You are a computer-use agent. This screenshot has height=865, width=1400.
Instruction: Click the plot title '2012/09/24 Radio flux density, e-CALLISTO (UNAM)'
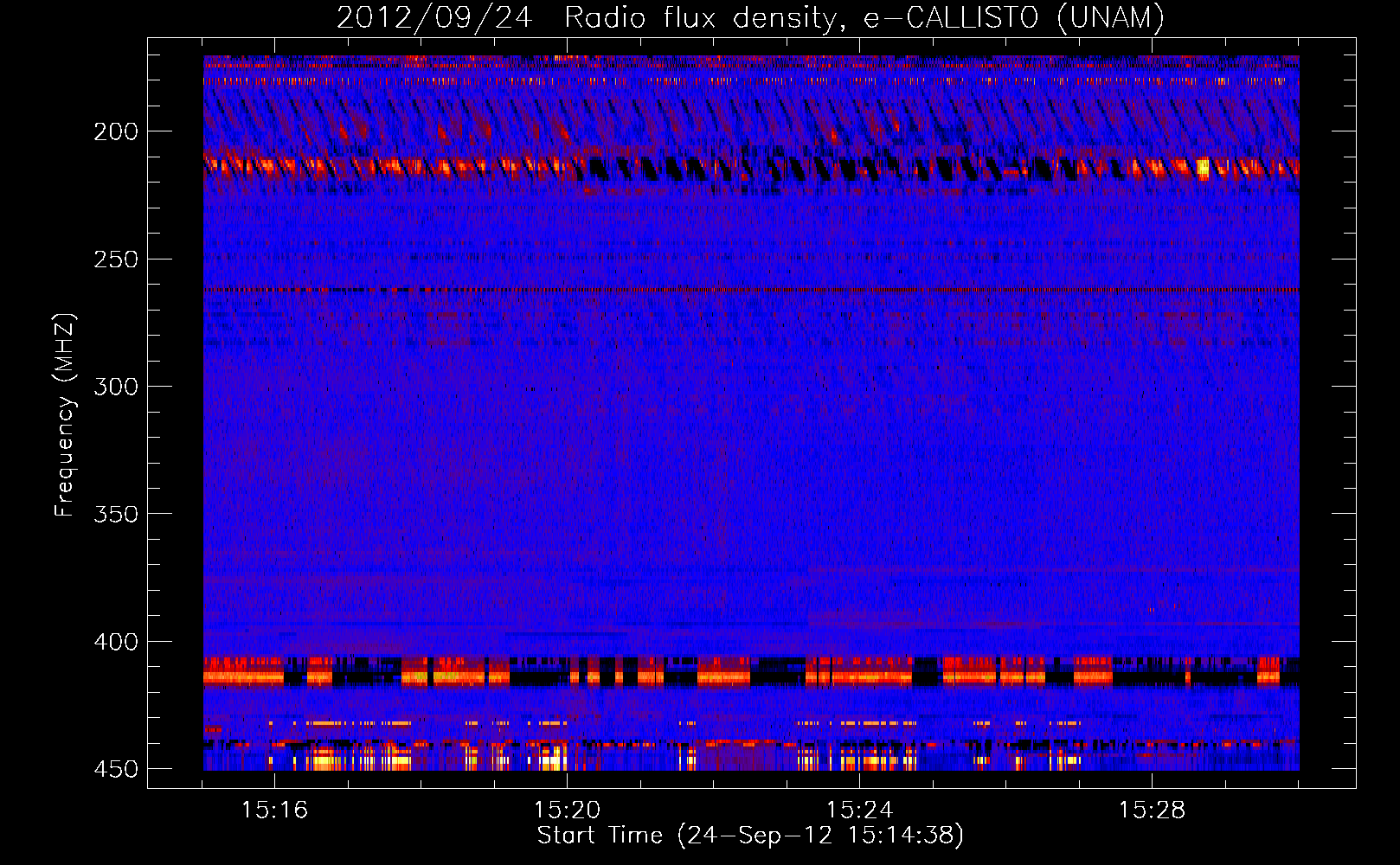click(751, 17)
